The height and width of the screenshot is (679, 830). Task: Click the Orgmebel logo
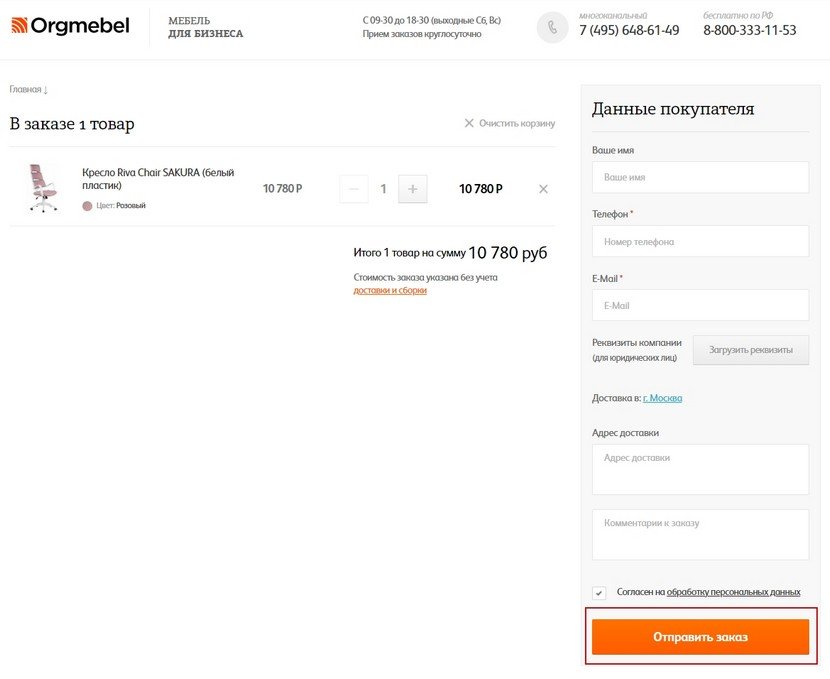70,25
